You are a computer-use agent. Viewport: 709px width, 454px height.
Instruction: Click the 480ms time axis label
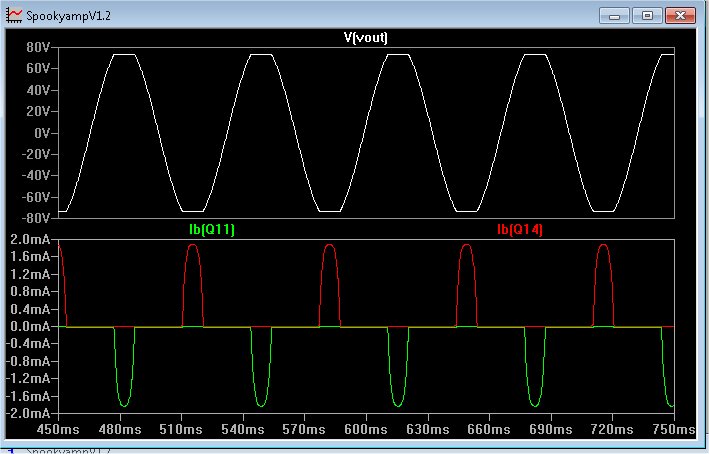tap(119, 429)
